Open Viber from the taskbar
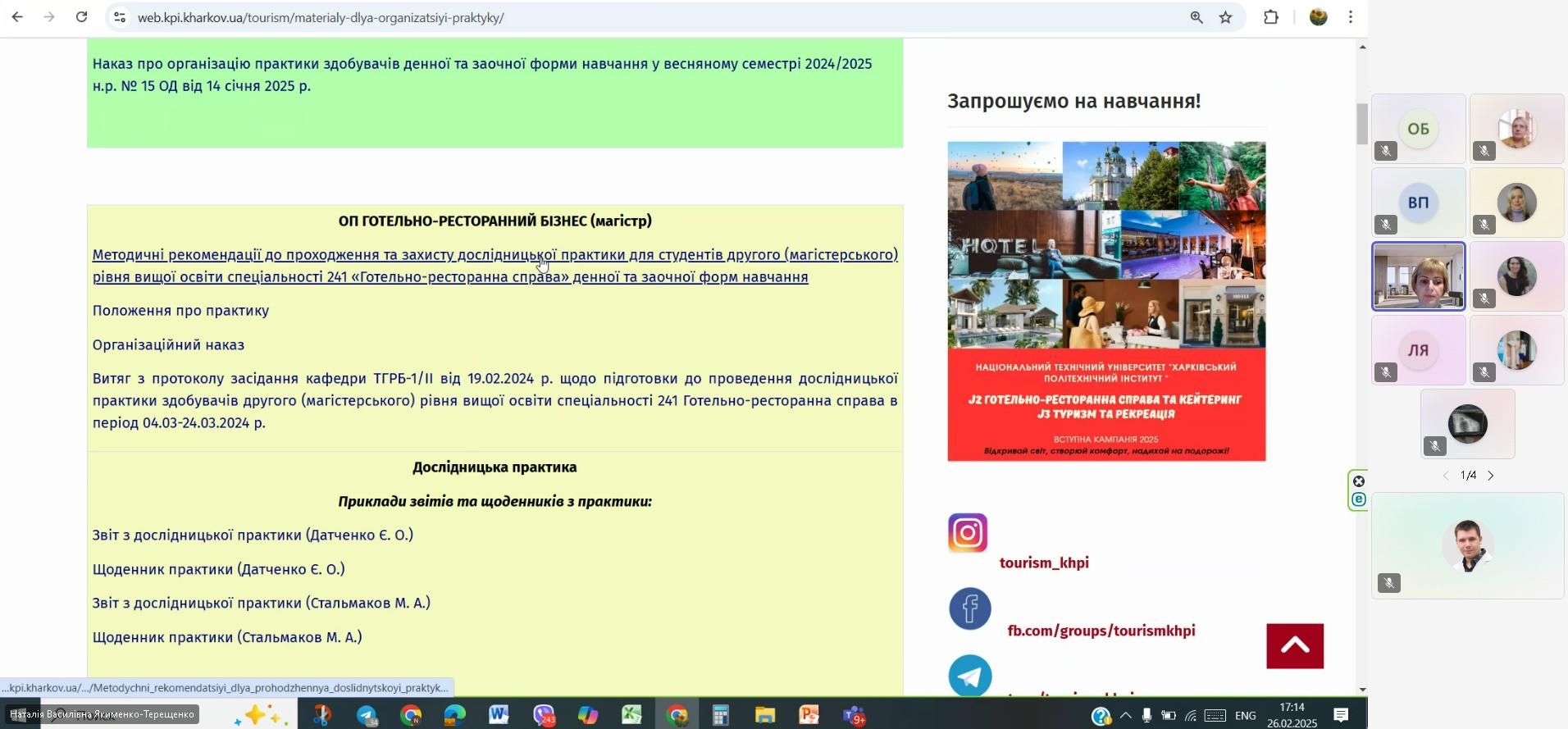Screen dimensions: 1568x729 (x=544, y=716)
